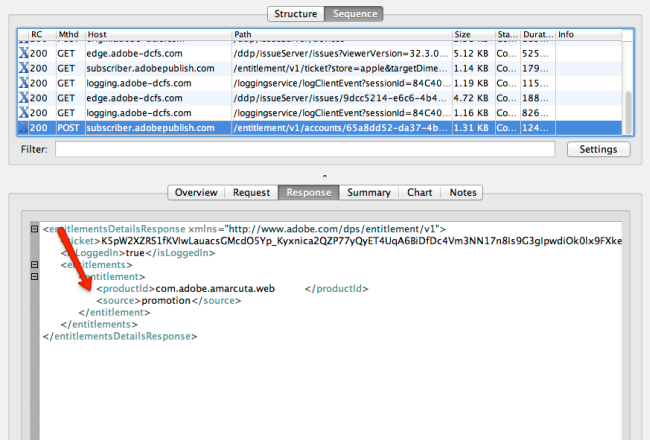Select host logging.adobe-dcfs.com in 1.16 KB row
Image resolution: width=650 pixels, height=440 pixels.
tap(139, 113)
